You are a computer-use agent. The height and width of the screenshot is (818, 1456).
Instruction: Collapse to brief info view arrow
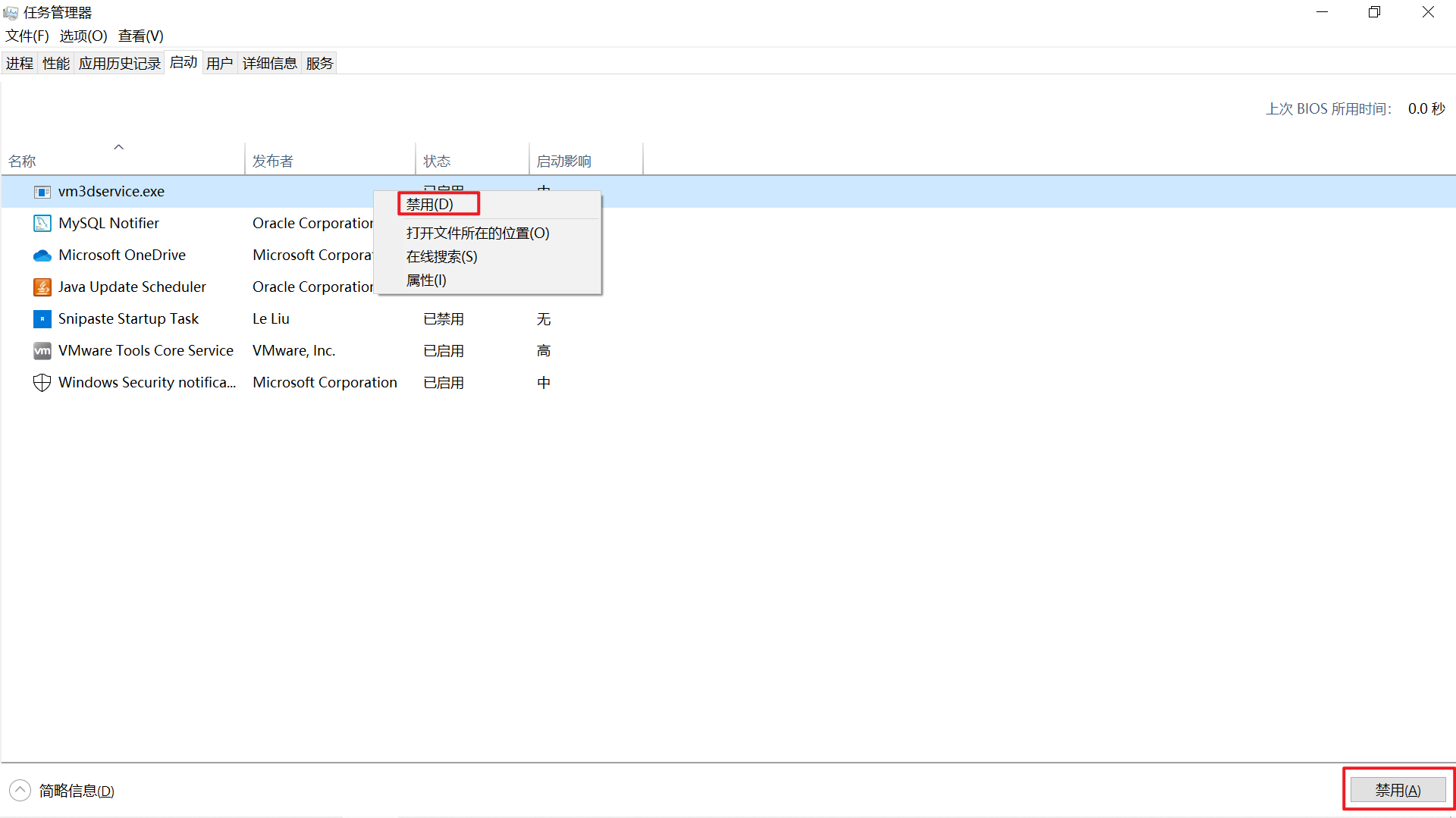point(20,791)
